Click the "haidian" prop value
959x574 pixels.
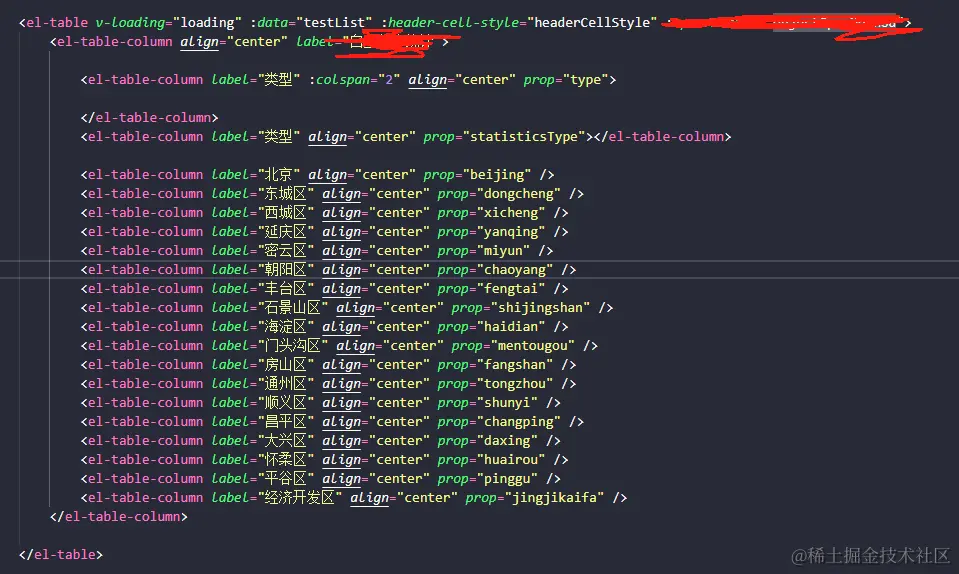(511, 326)
